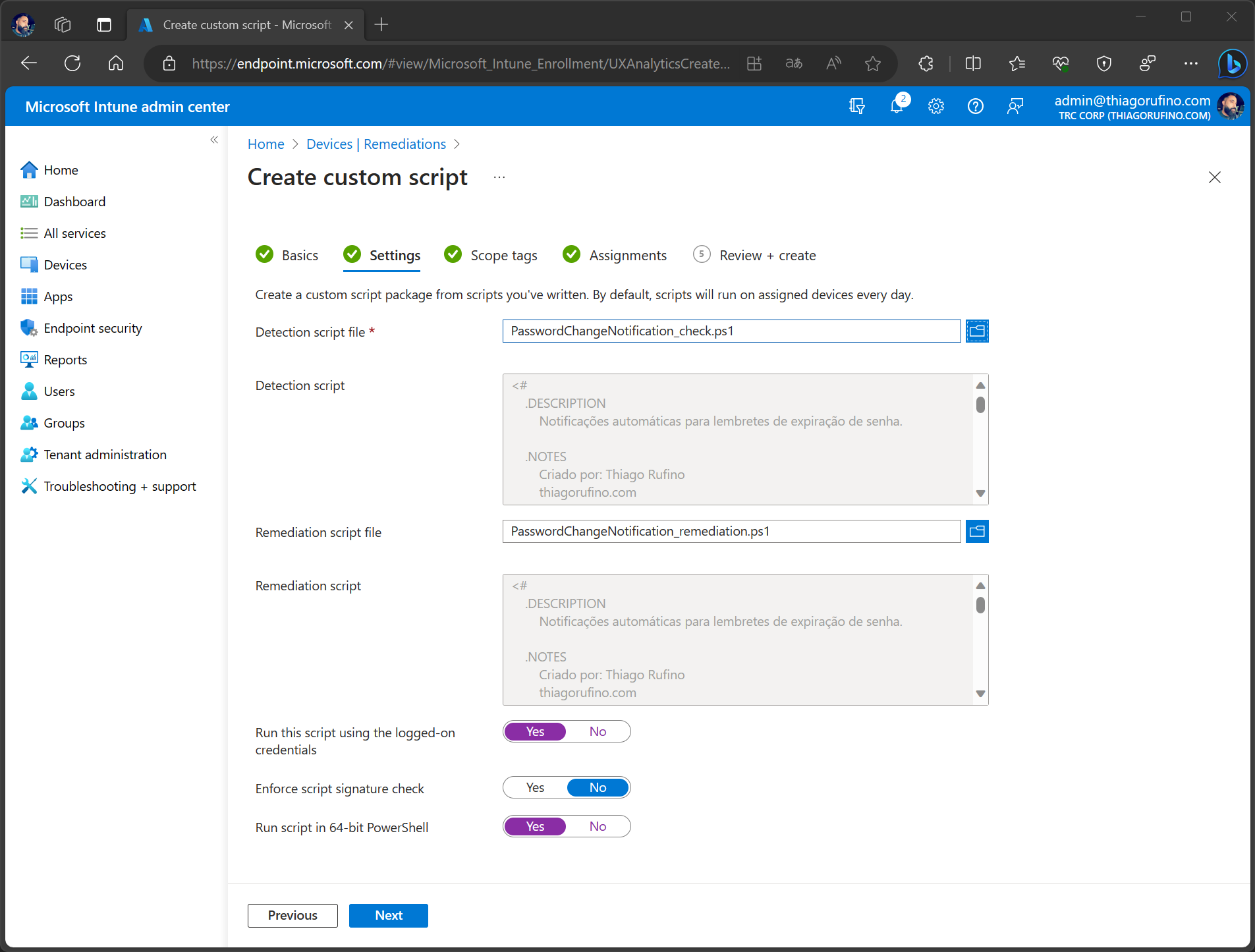Open the Intune directory and subscription filter icon
This screenshot has height=952, width=1255.
tap(857, 106)
